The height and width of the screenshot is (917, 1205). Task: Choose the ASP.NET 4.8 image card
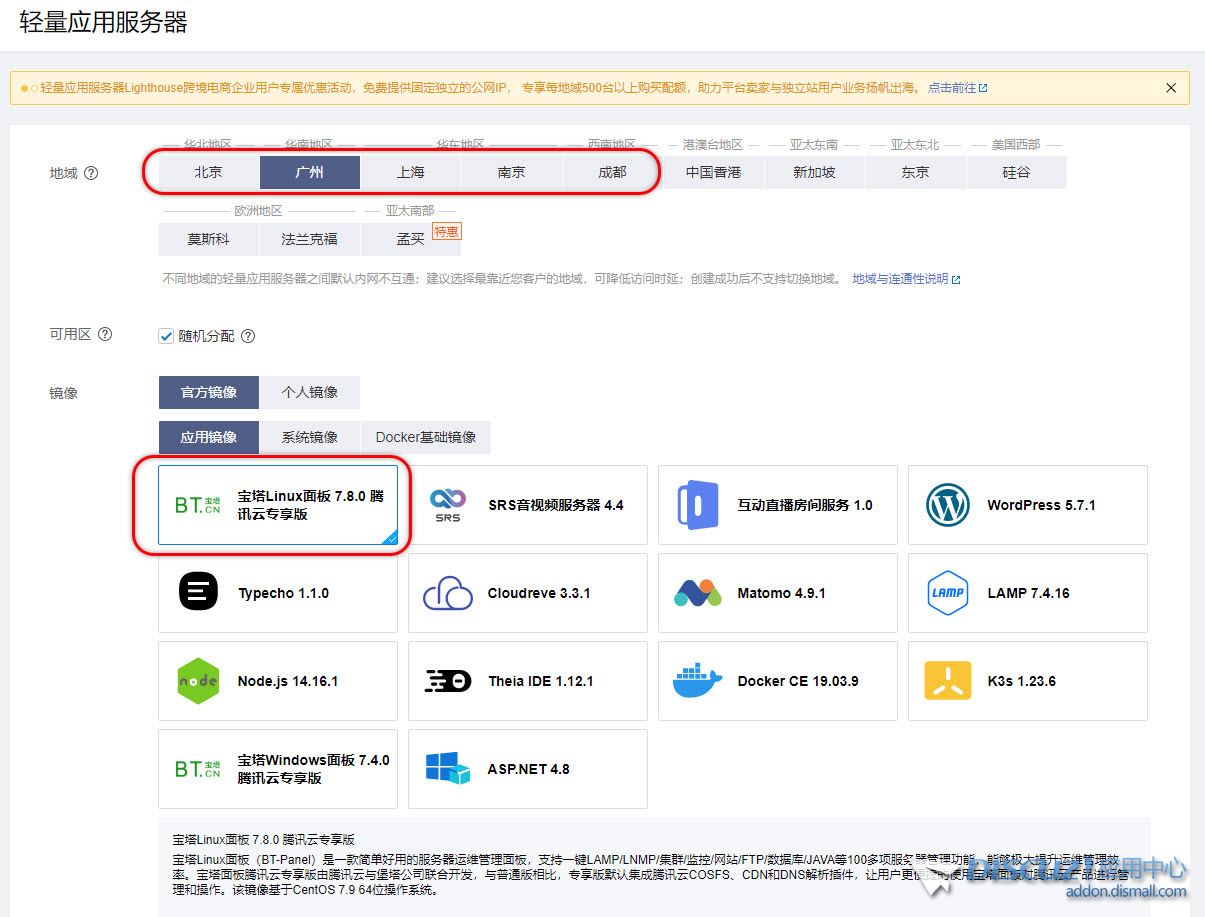pos(528,769)
